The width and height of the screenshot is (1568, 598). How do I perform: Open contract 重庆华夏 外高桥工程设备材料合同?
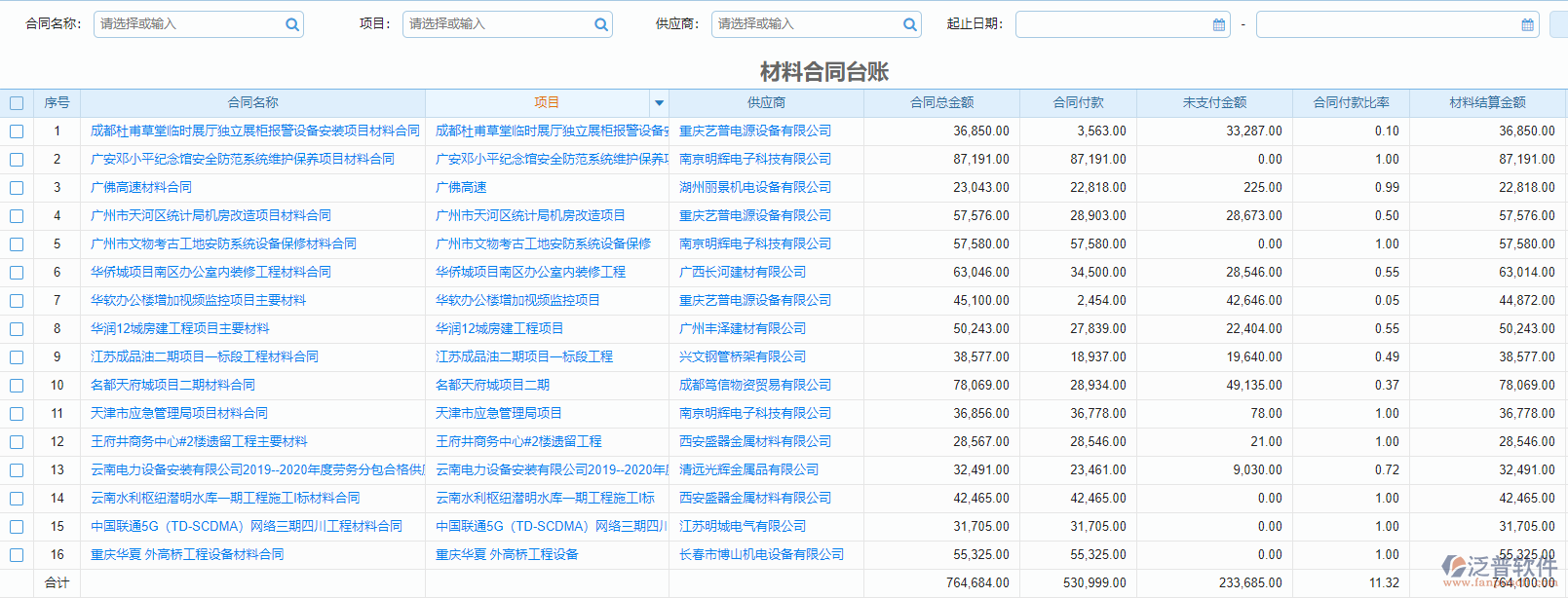(187, 554)
